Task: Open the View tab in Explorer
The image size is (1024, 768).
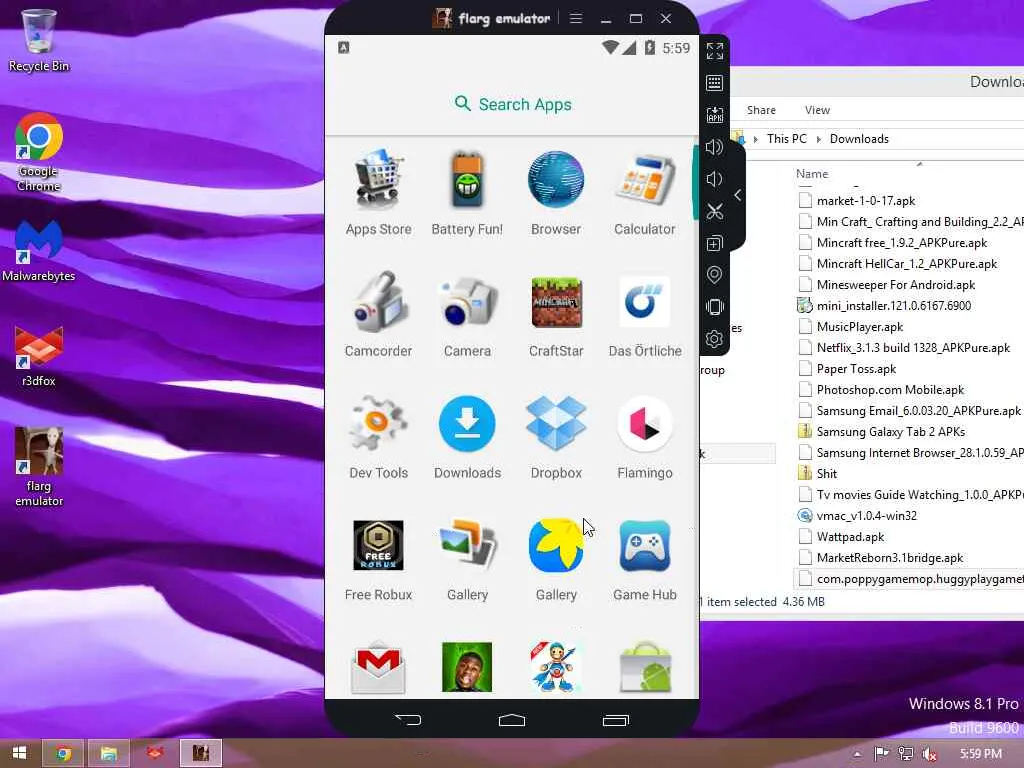Action: pos(817,110)
